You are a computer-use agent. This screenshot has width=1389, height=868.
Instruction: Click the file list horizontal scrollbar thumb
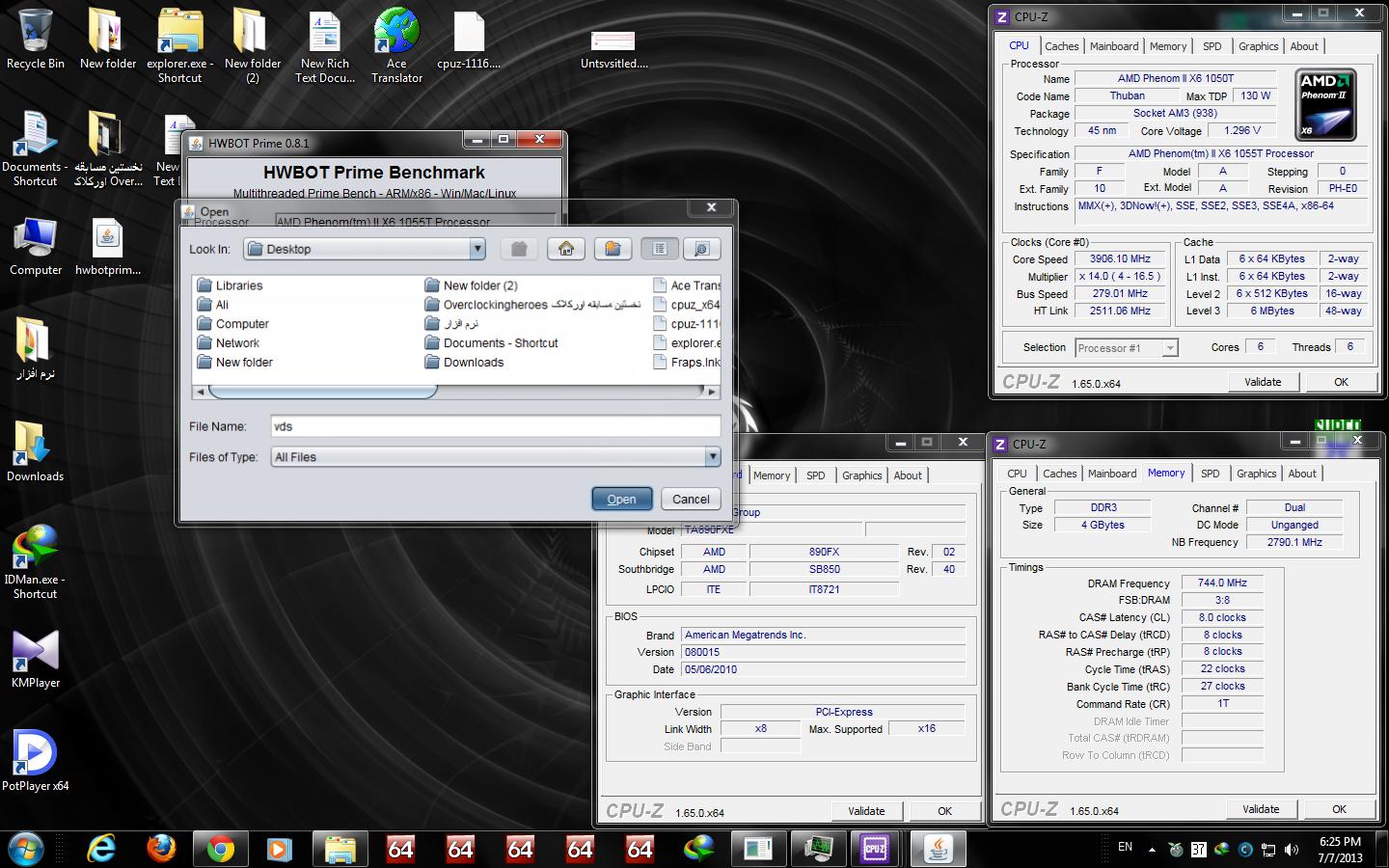(323, 392)
